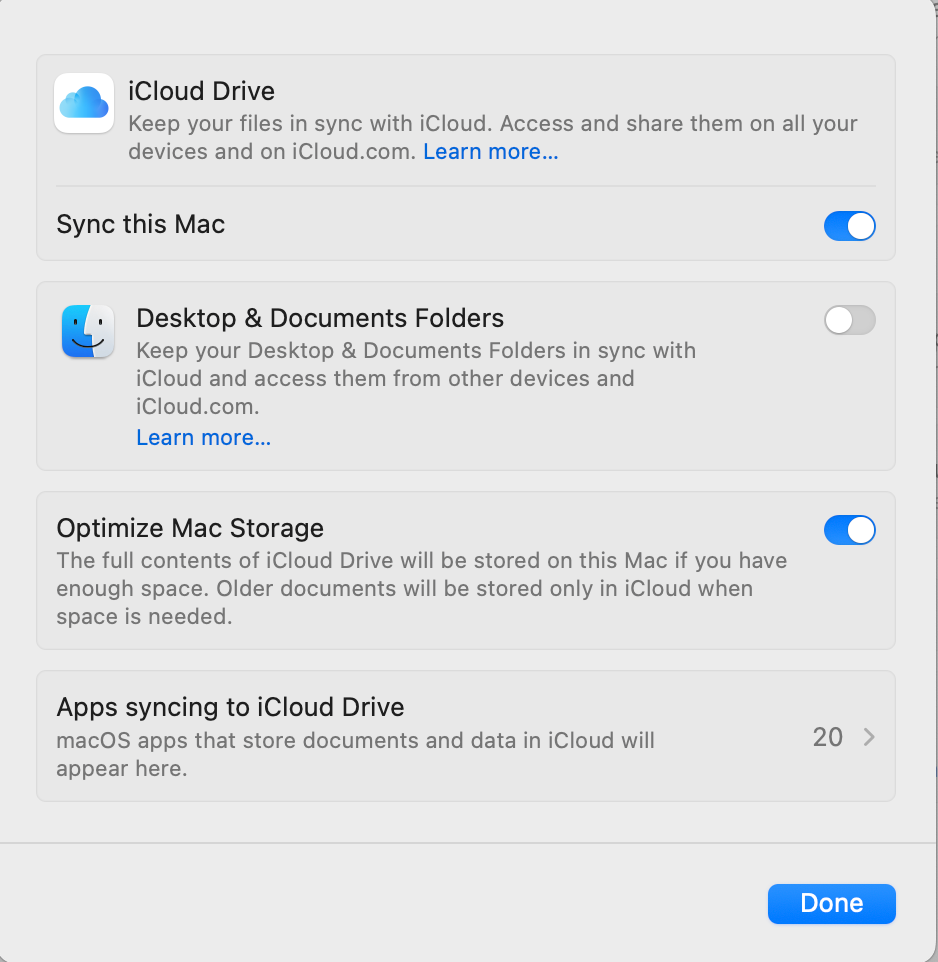Click the "macOS apps that store documents" description
Viewport: 938px width, 962px height.
click(356, 754)
